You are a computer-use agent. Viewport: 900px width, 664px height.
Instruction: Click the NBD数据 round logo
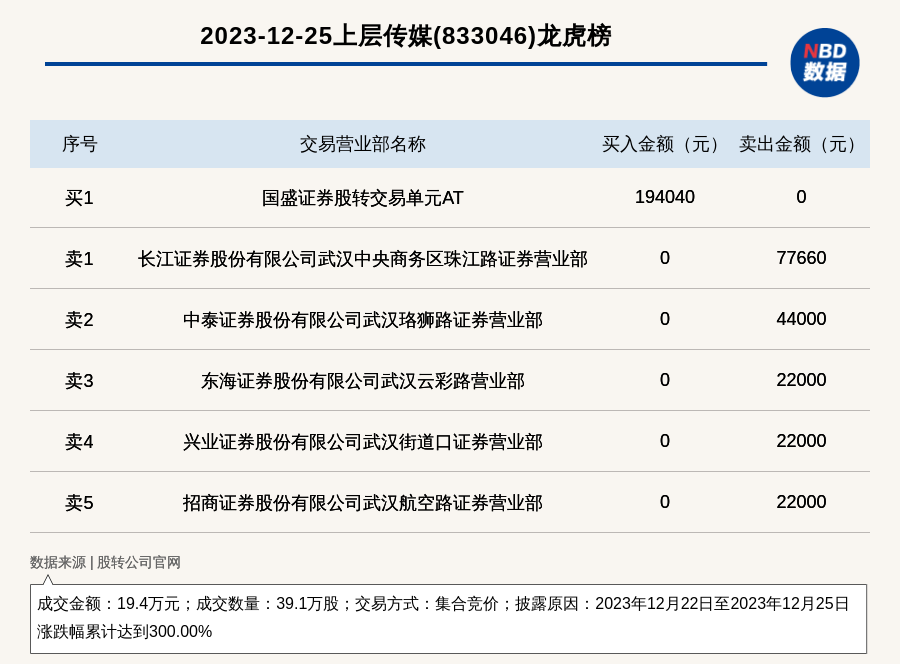(825, 63)
